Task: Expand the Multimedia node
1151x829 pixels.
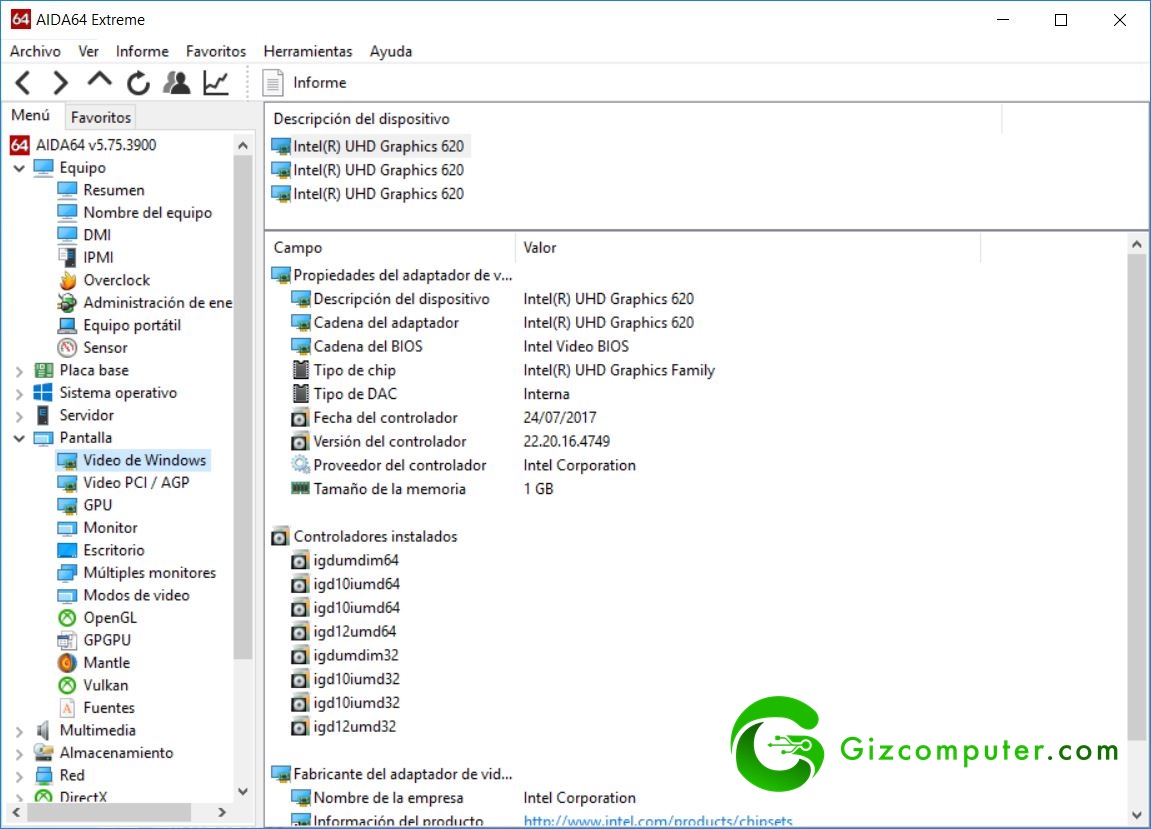Action: pyautogui.click(x=19, y=731)
